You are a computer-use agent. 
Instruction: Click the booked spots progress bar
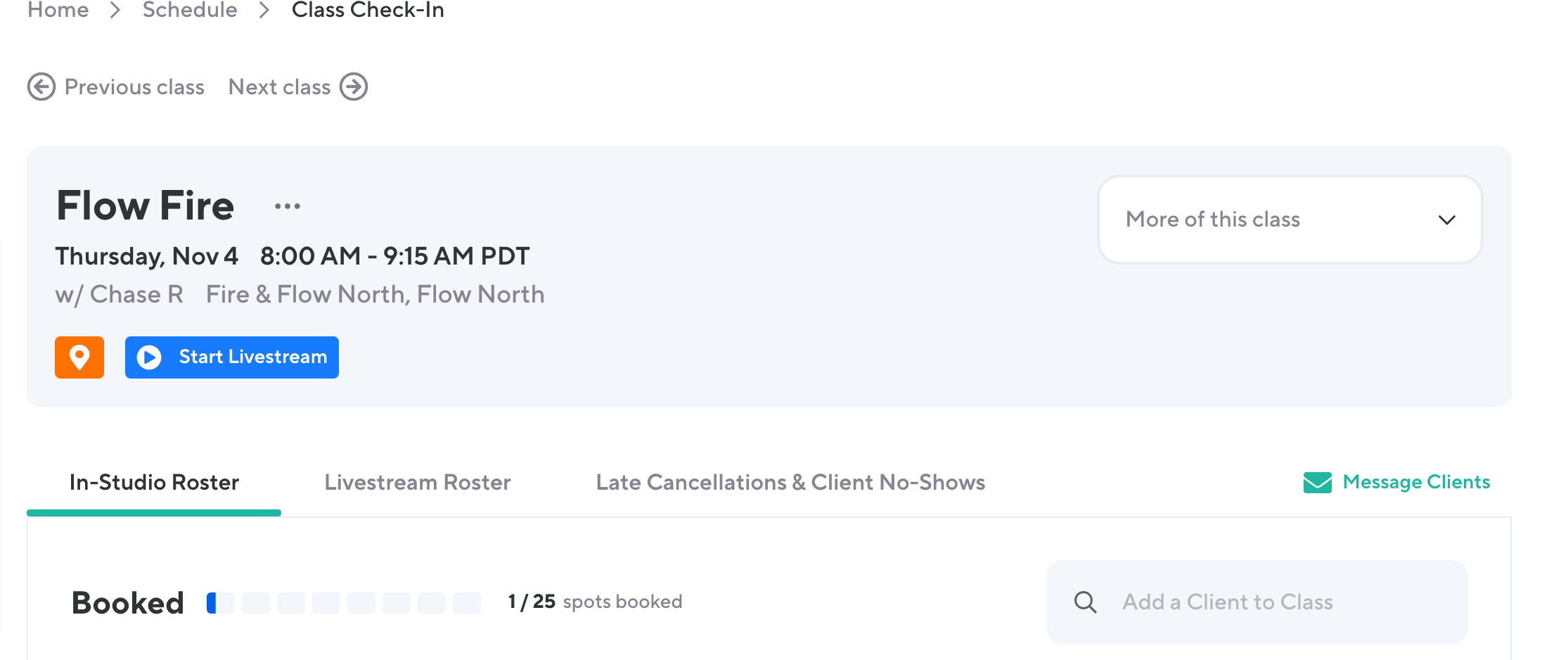coord(343,603)
